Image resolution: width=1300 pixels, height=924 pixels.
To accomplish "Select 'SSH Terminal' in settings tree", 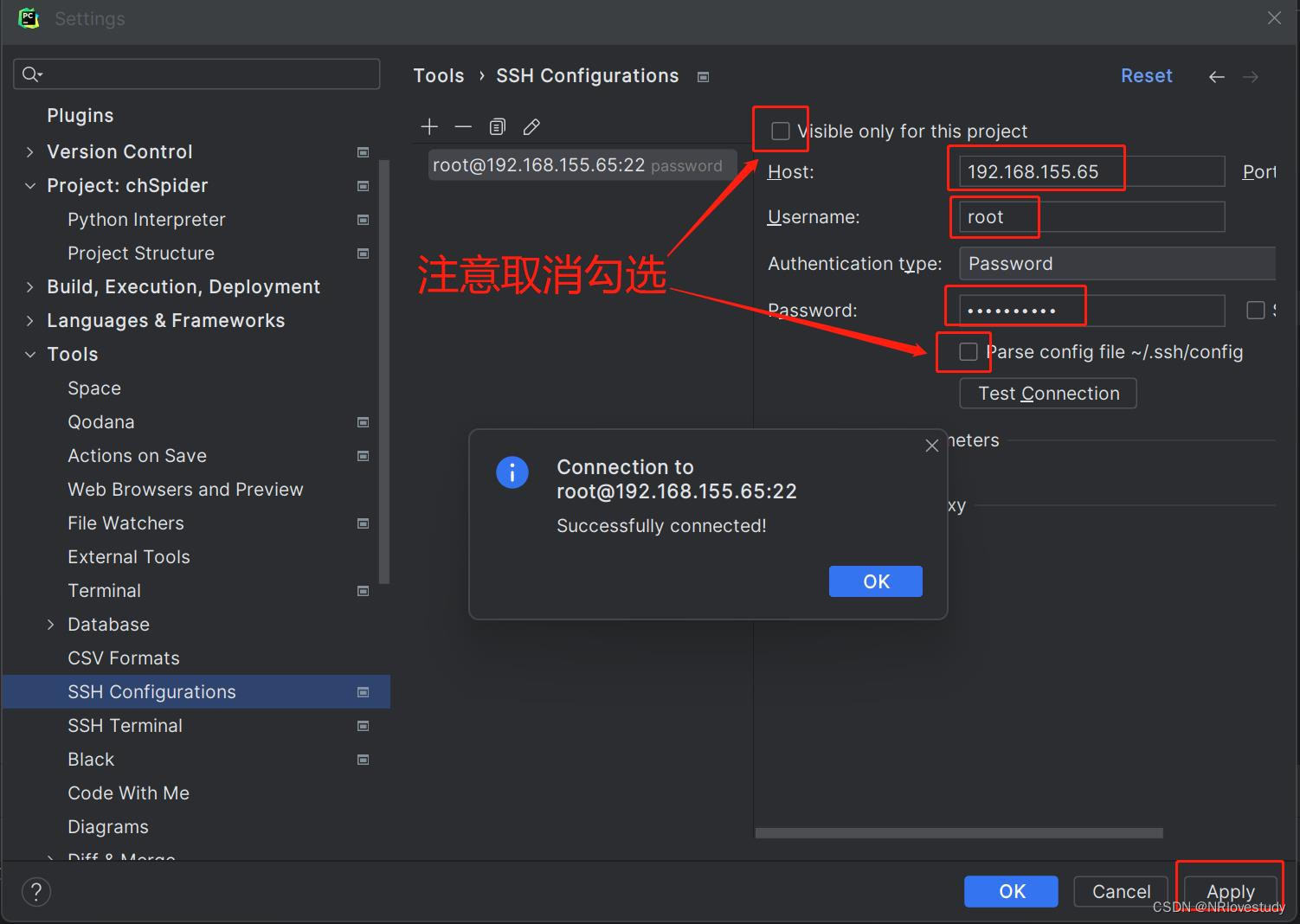I will [x=125, y=725].
